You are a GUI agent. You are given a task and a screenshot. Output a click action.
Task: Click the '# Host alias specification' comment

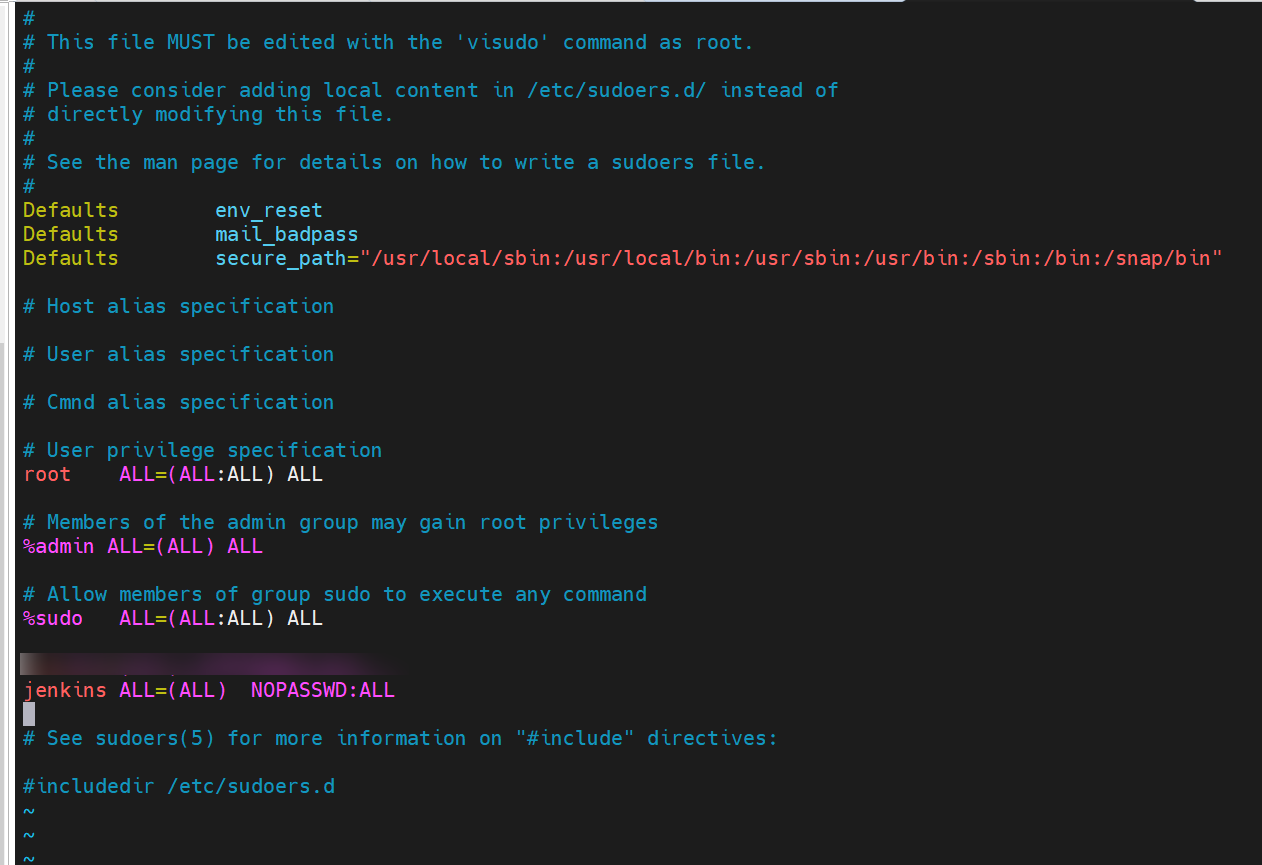tap(178, 306)
